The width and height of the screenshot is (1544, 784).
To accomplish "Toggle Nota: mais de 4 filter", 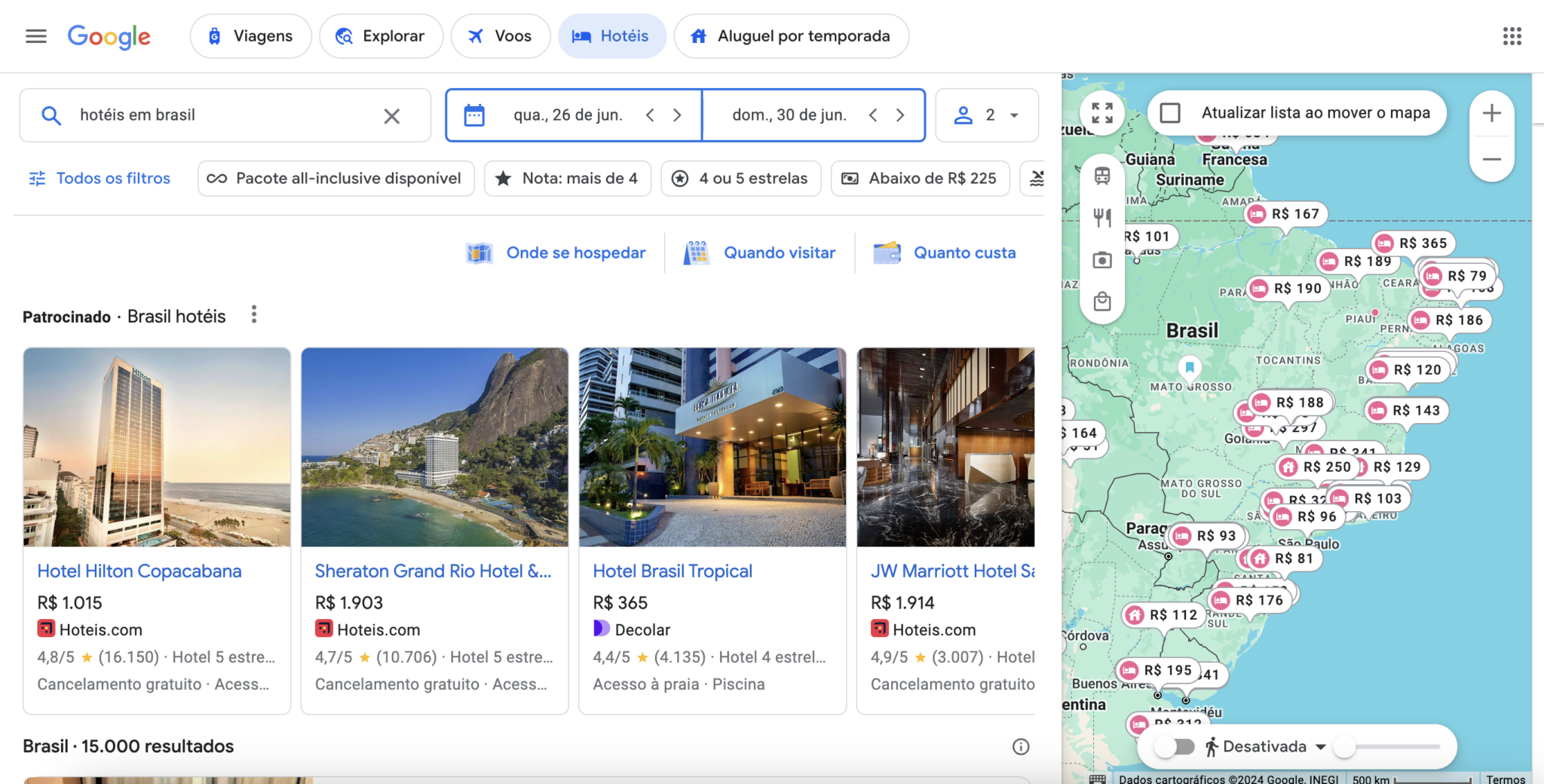I will point(568,179).
